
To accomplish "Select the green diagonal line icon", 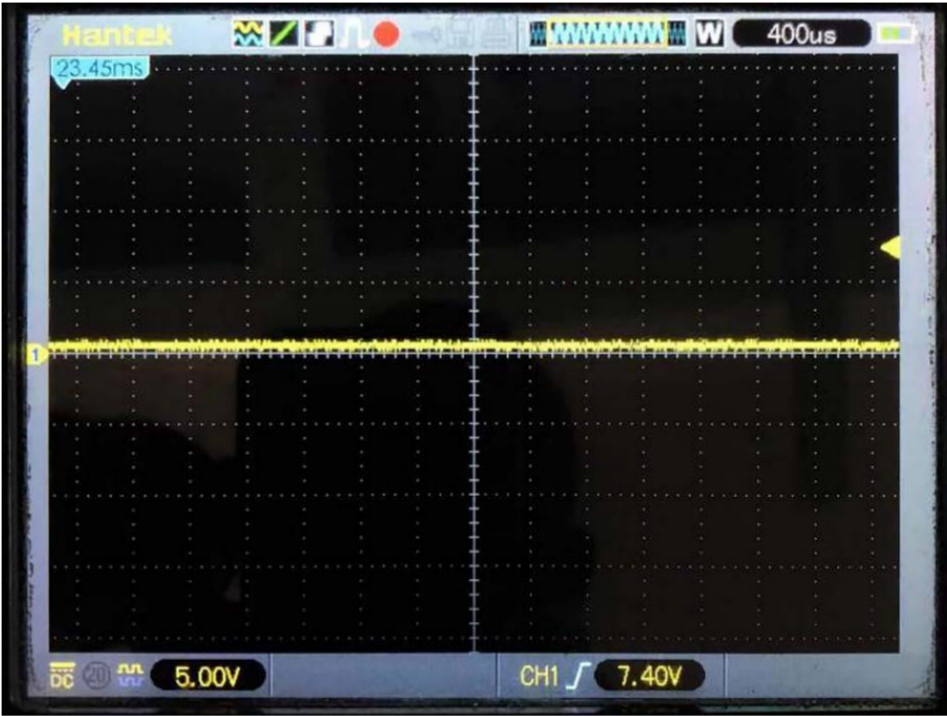I will 284,34.
